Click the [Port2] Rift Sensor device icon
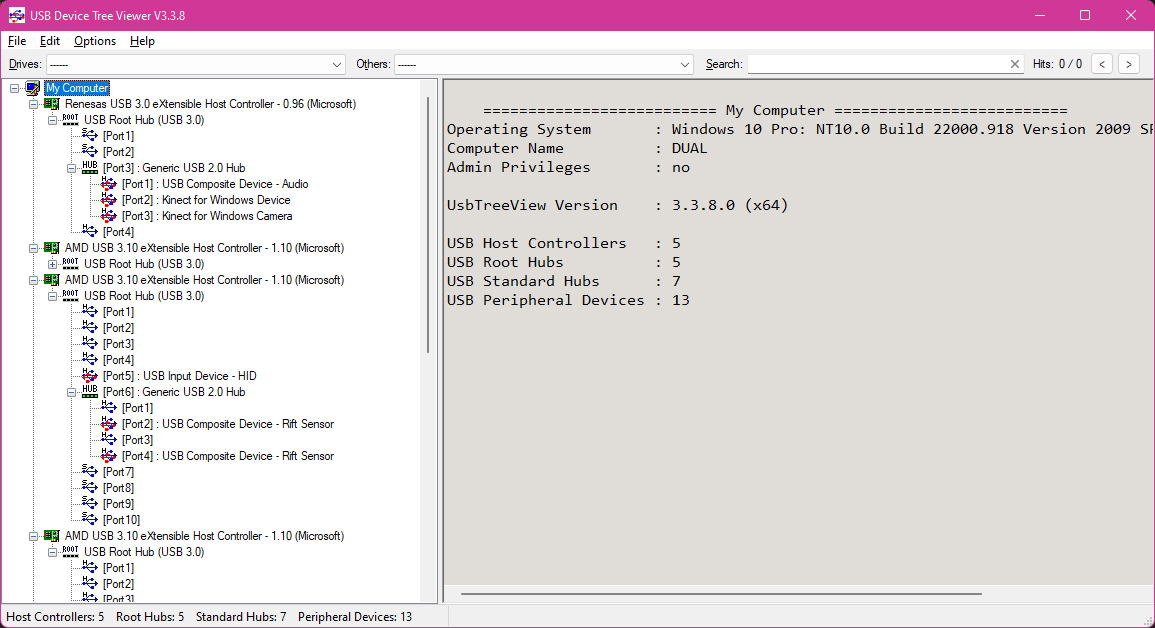This screenshot has height=628, width=1155. tap(108, 423)
